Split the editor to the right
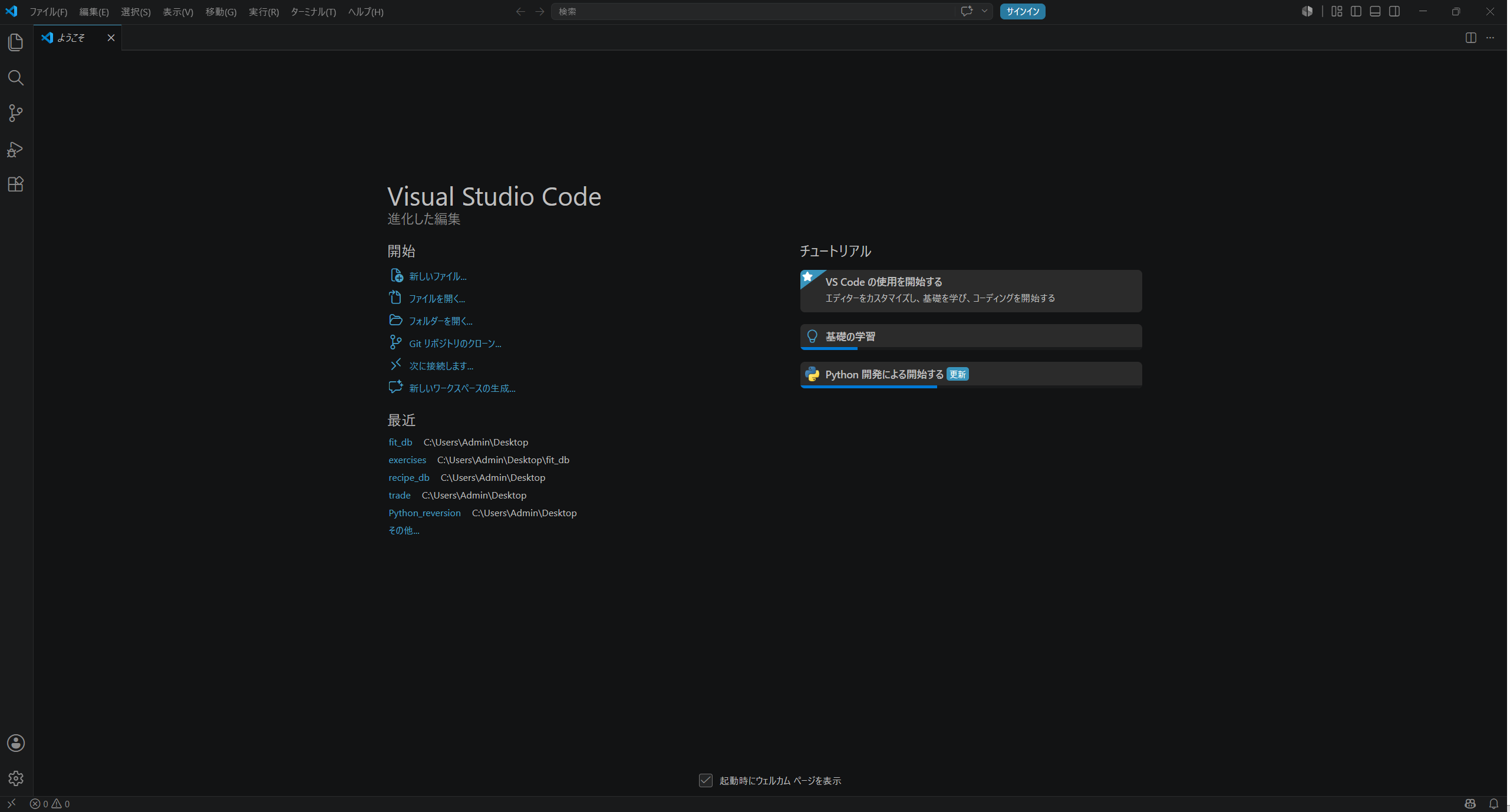Viewport: 1510px width, 812px height. point(1471,38)
